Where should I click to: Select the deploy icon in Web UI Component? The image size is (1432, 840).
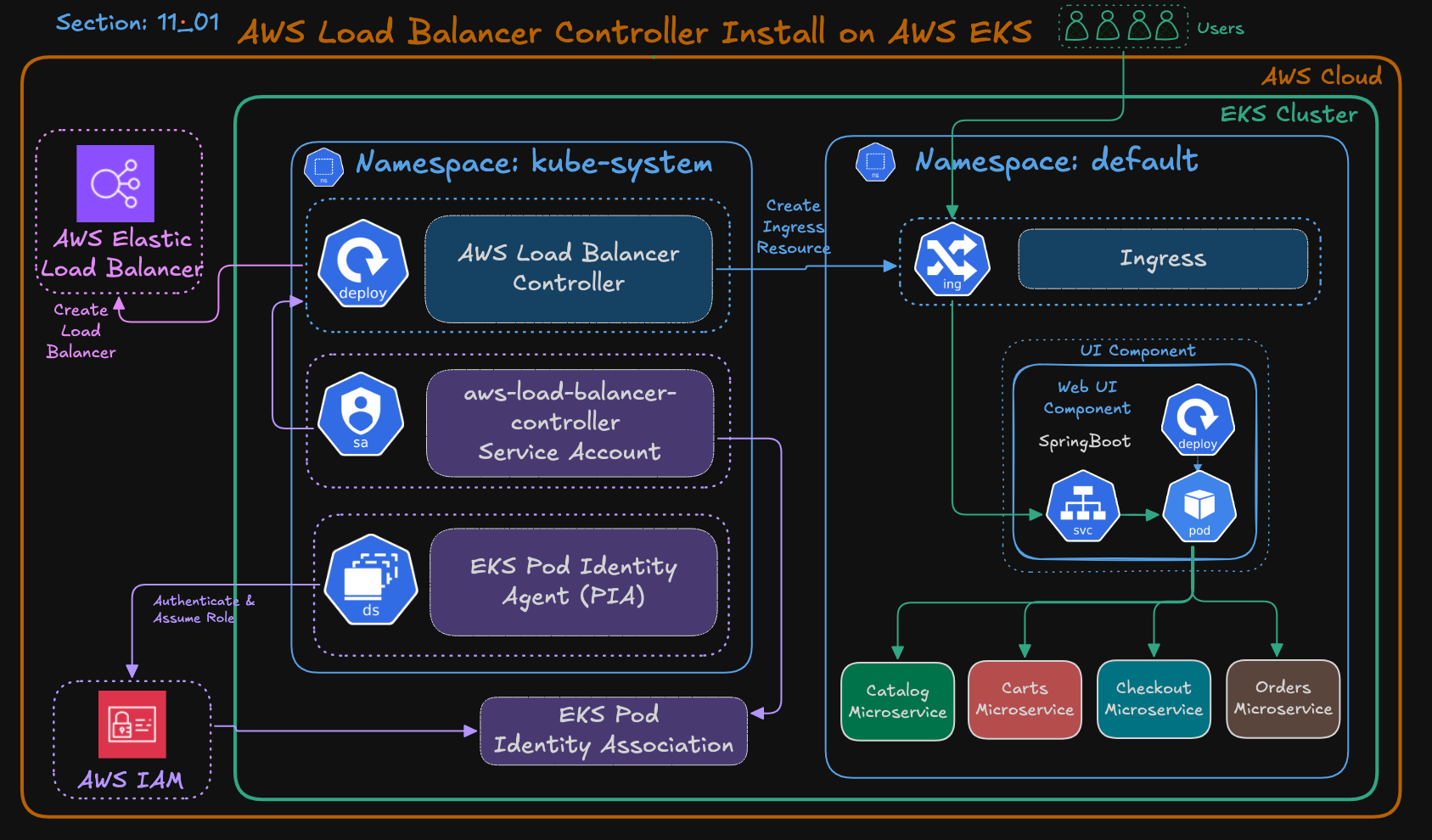(x=1198, y=418)
